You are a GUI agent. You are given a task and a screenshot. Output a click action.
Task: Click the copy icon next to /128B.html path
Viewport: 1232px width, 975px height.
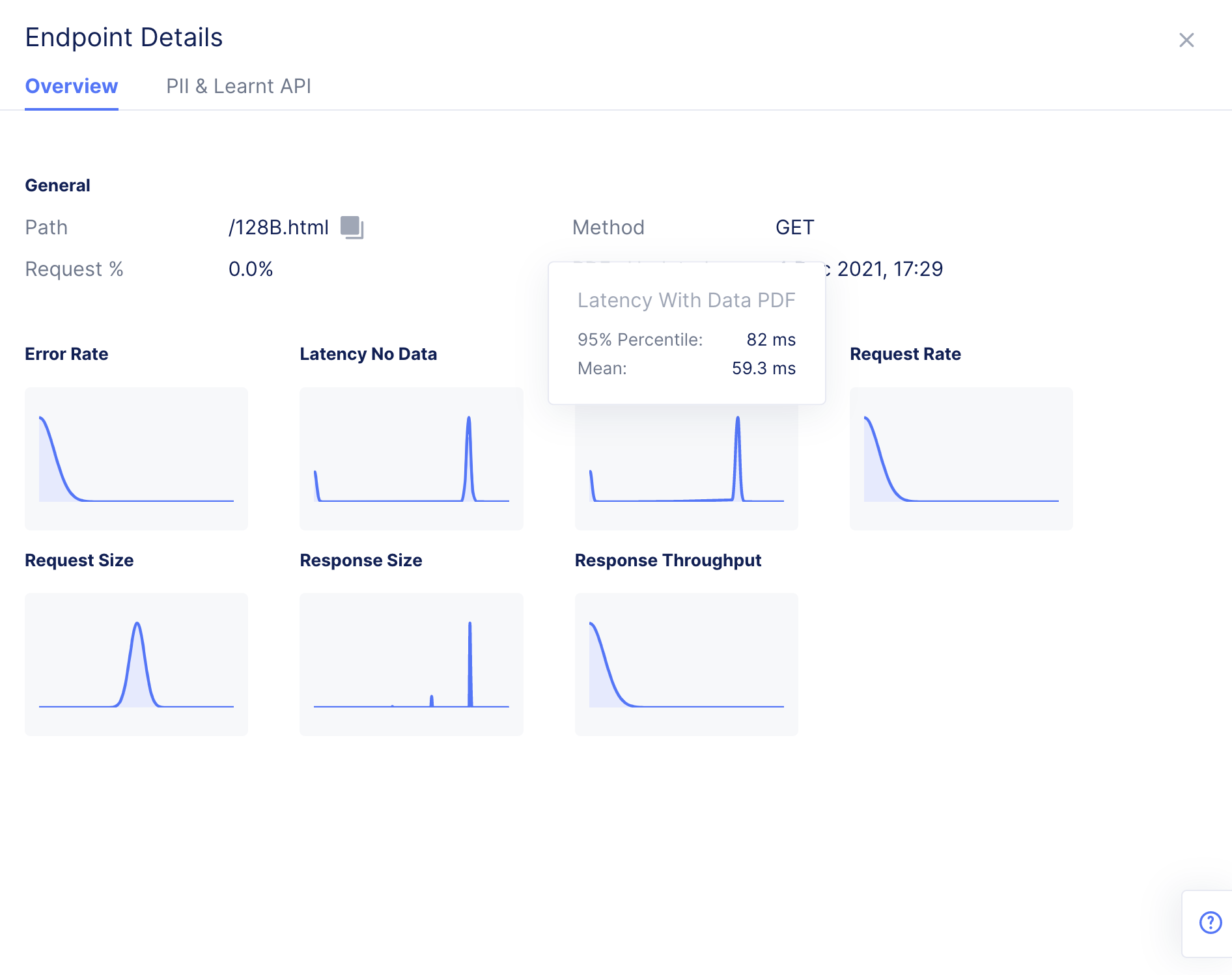pyautogui.click(x=352, y=227)
